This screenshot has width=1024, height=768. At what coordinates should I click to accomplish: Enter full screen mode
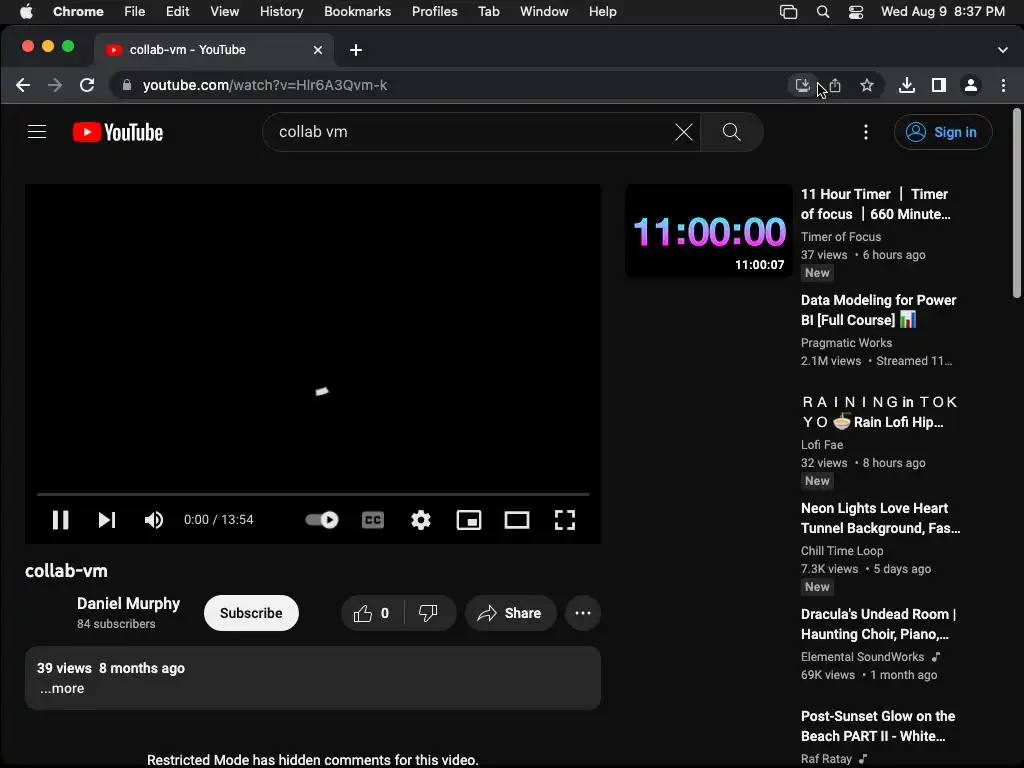565,520
